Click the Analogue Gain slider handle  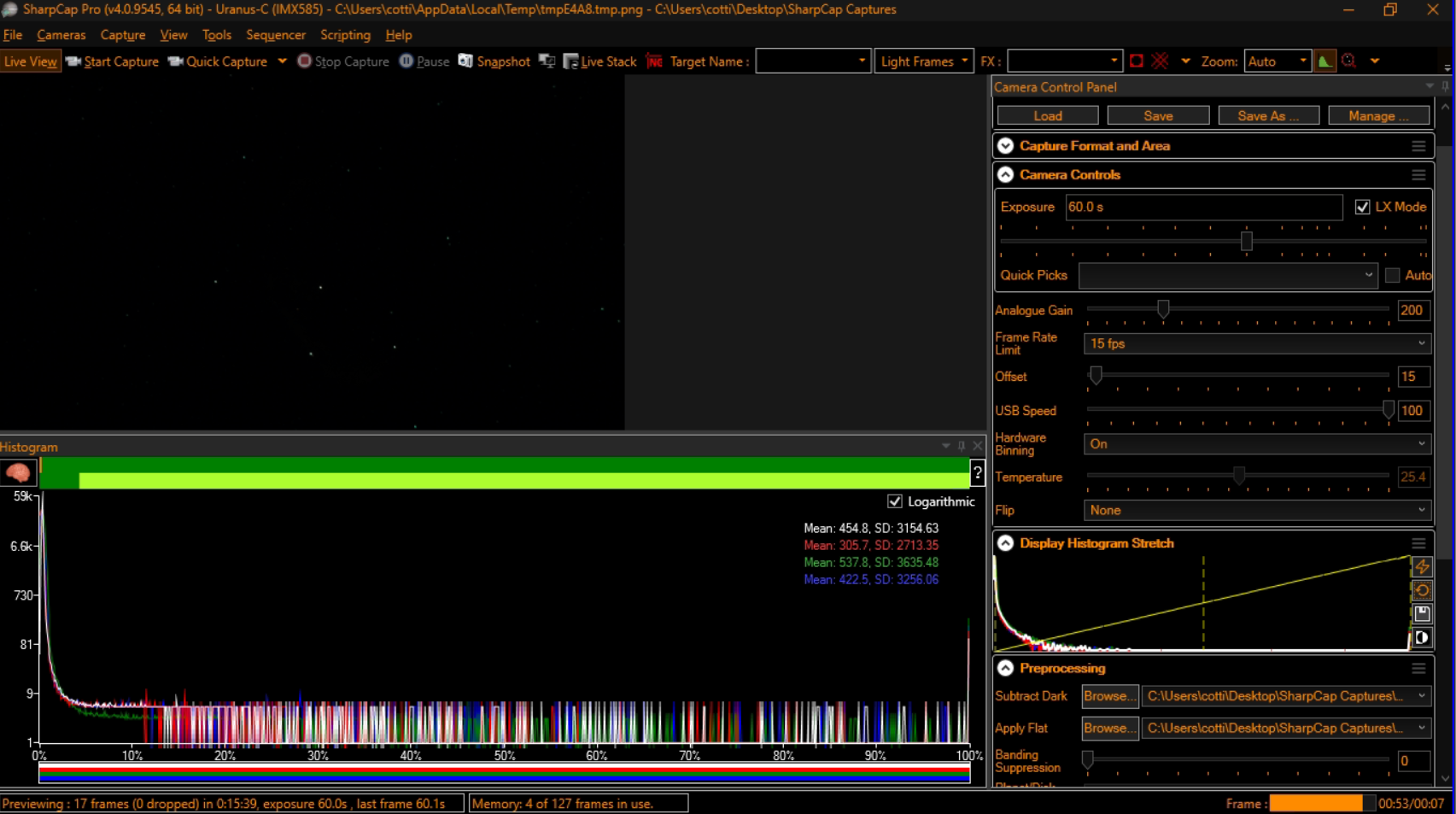tap(1163, 308)
